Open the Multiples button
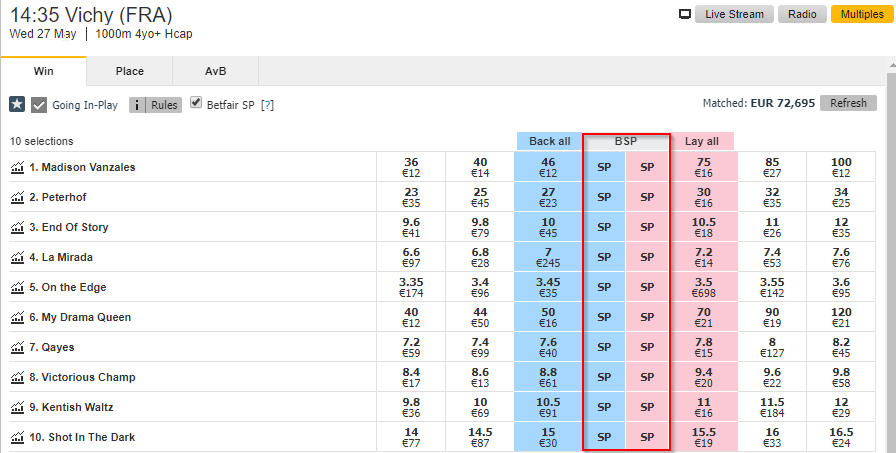 click(862, 14)
